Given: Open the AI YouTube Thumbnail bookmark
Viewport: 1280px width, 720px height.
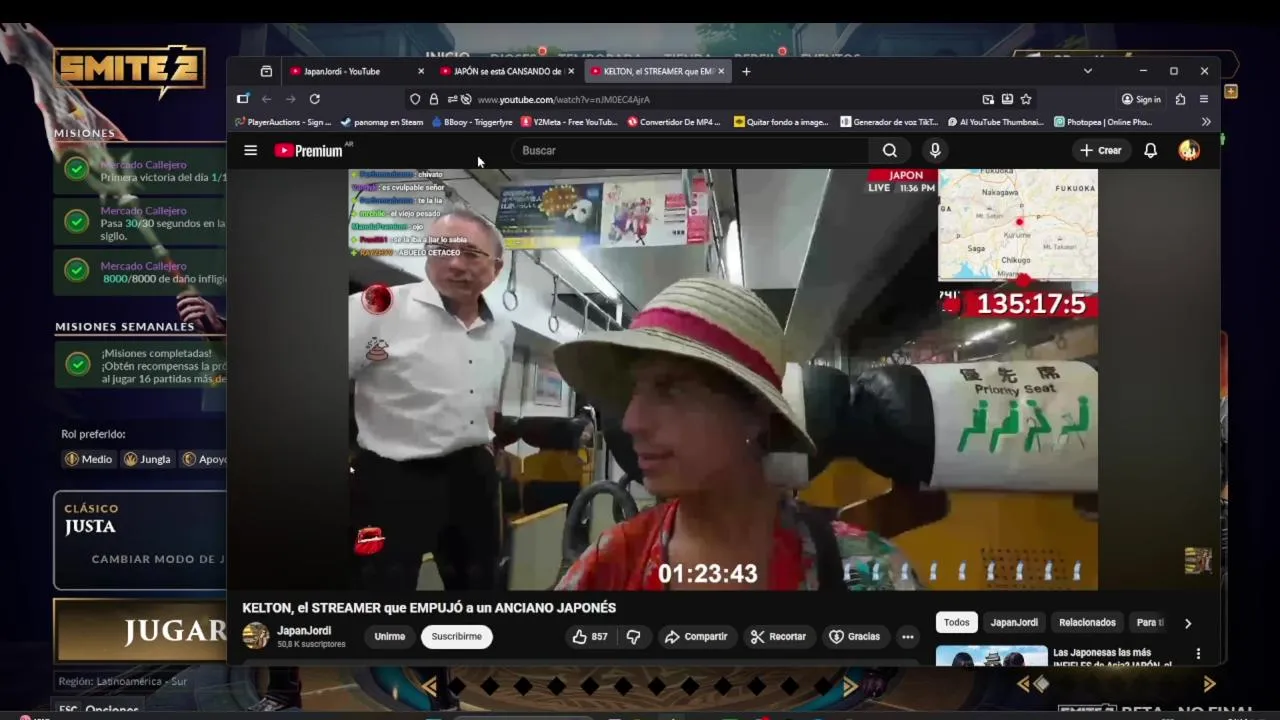Looking at the screenshot, I should (x=995, y=122).
